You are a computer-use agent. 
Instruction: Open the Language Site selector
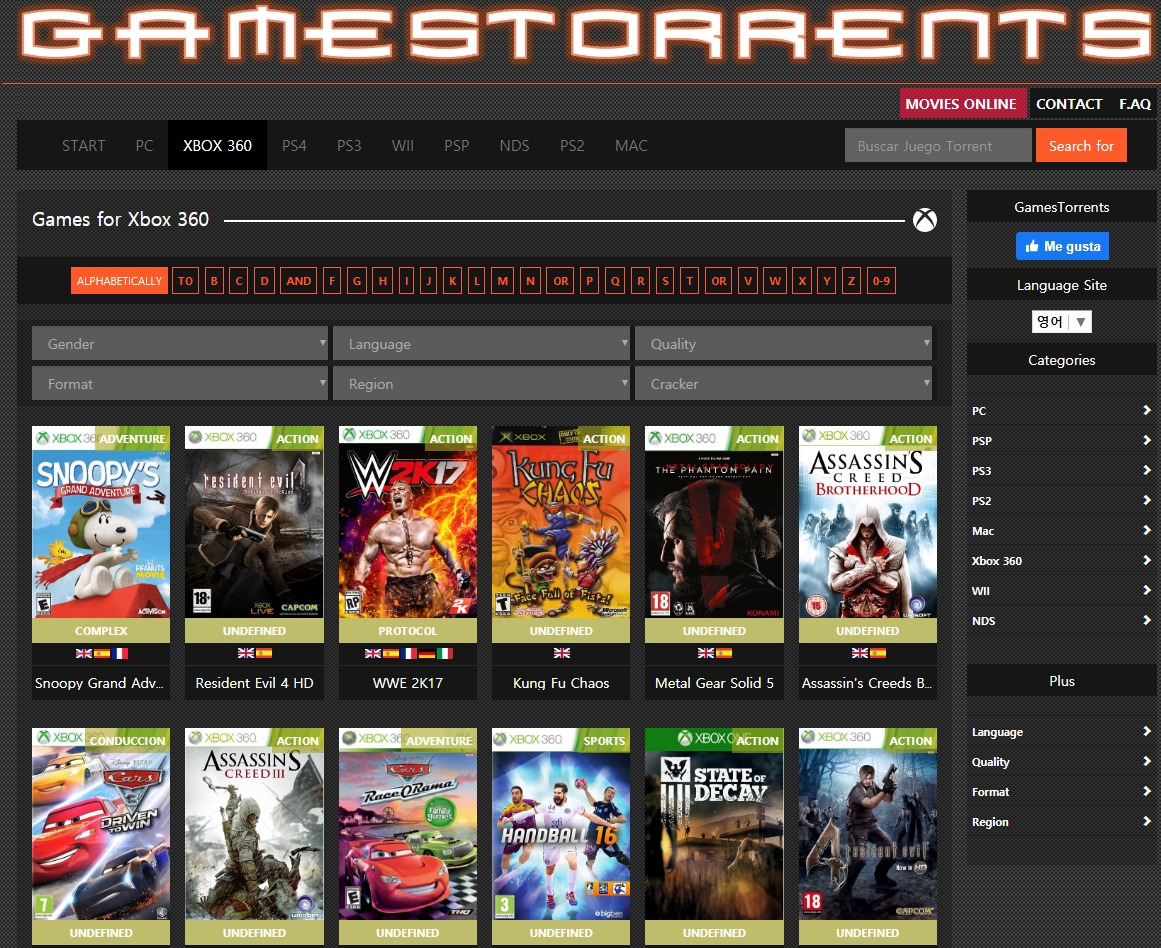coord(1062,321)
